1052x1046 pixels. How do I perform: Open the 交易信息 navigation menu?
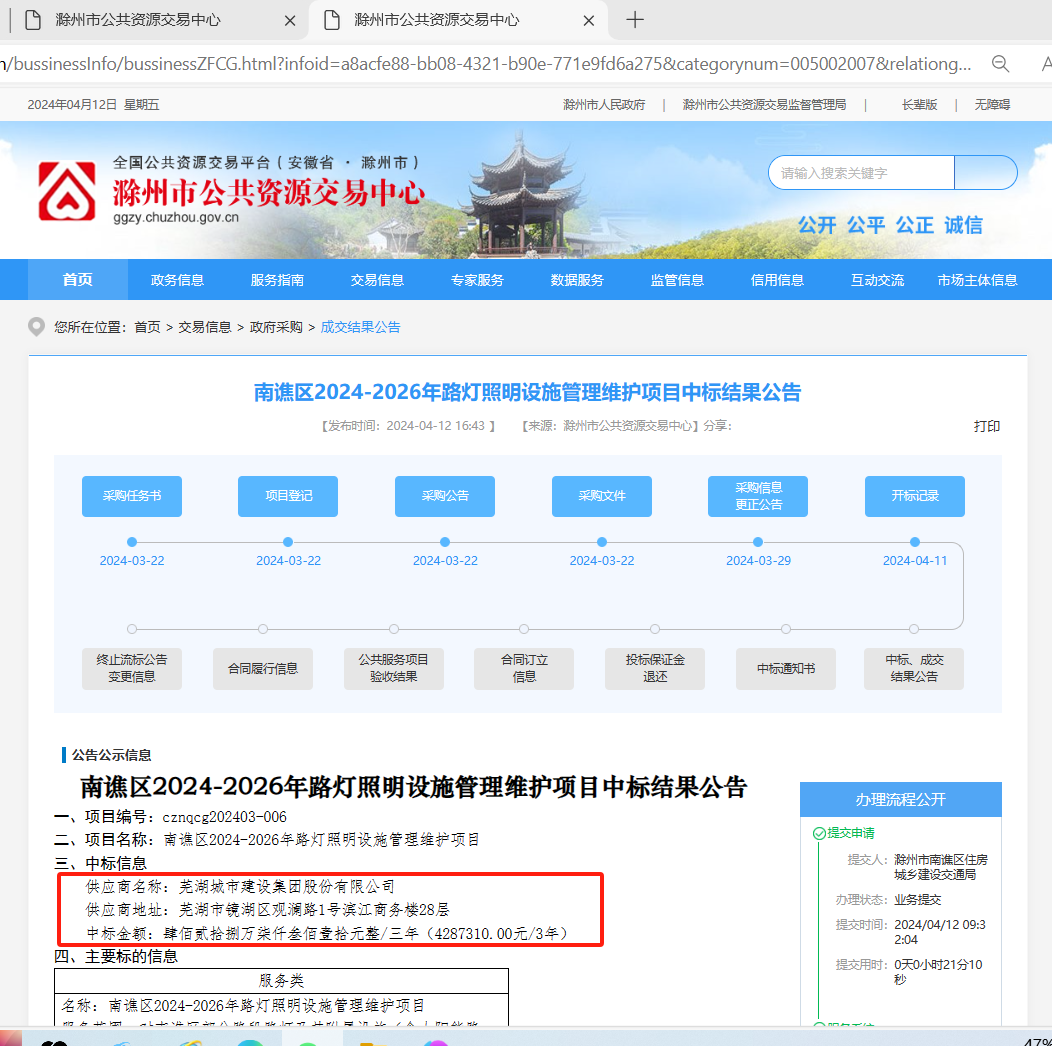(377, 280)
